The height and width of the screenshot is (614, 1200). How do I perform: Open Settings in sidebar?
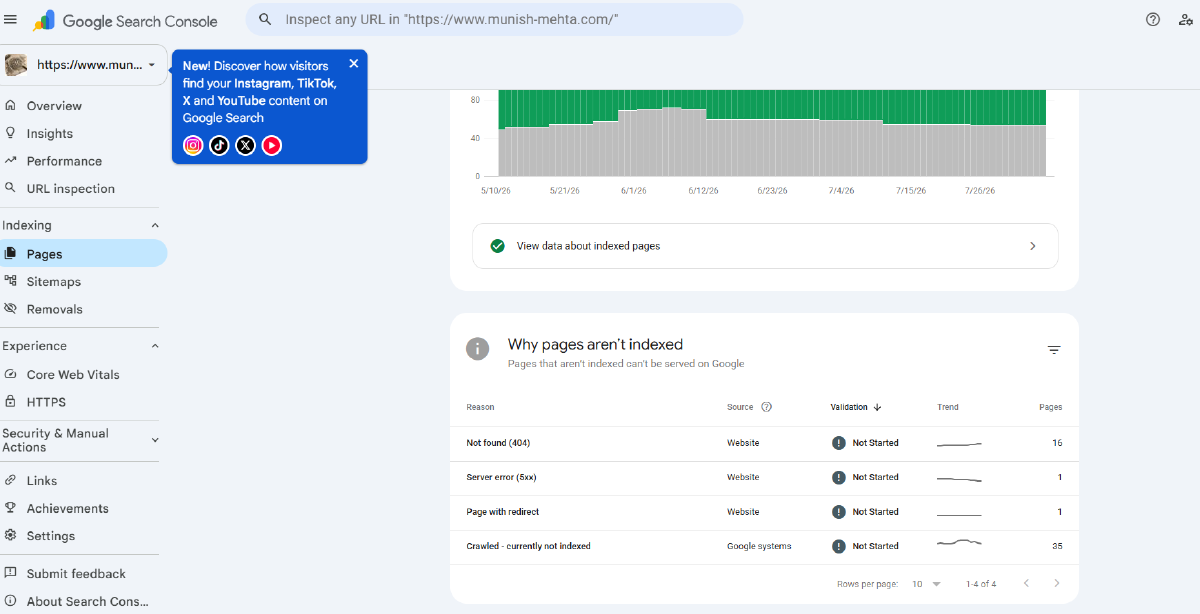tap(50, 536)
